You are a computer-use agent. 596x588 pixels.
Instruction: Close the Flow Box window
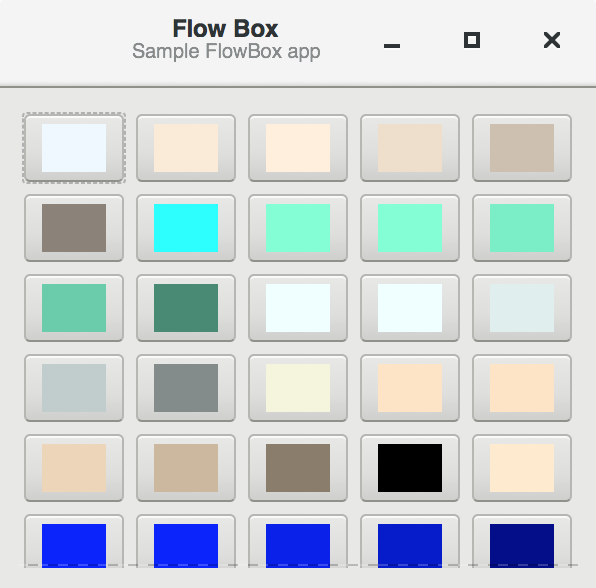tap(552, 40)
